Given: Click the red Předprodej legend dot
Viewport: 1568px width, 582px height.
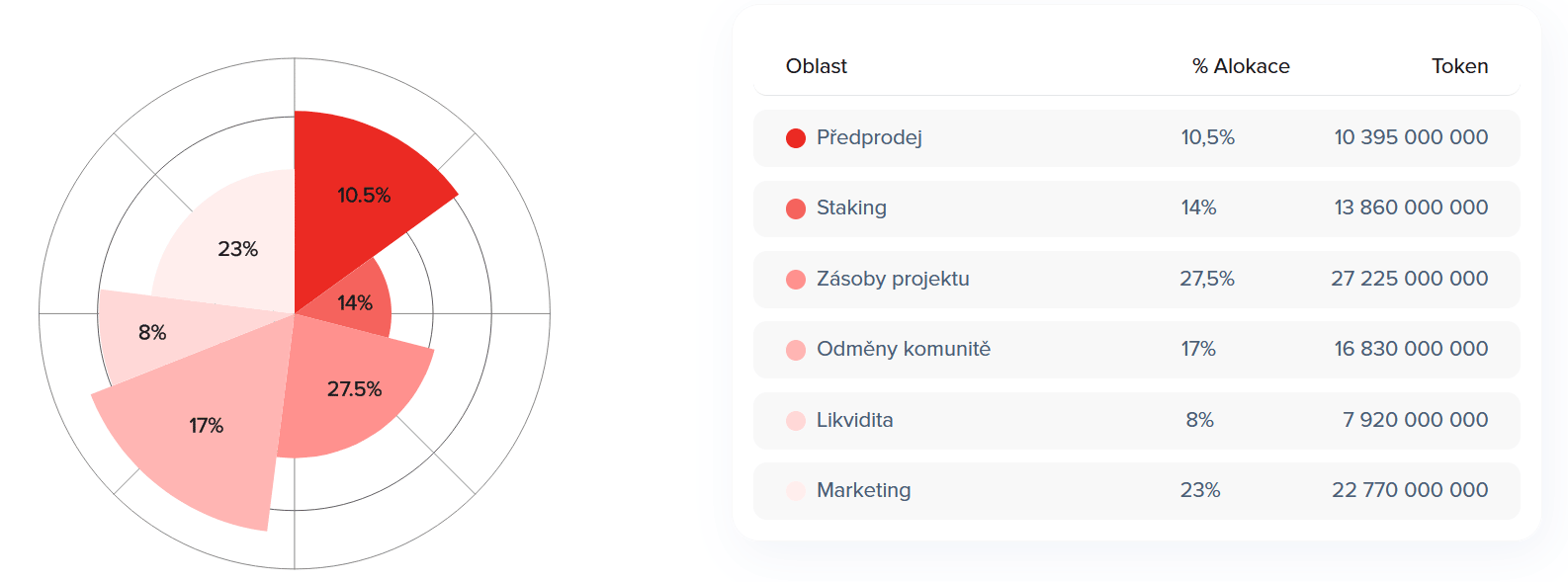Looking at the screenshot, I should tap(796, 138).
